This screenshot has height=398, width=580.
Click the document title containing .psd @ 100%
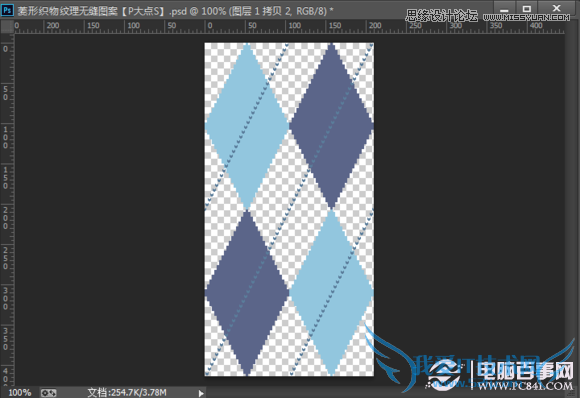[175, 11]
